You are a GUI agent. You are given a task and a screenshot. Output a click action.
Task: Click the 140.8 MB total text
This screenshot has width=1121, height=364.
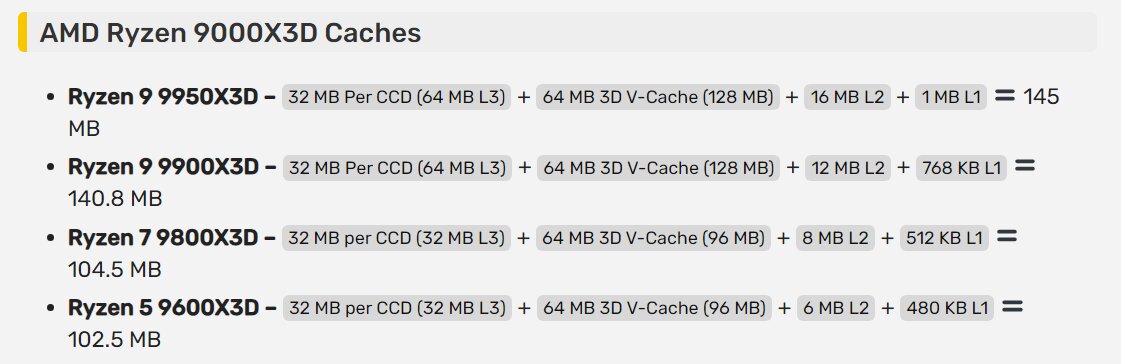115,198
